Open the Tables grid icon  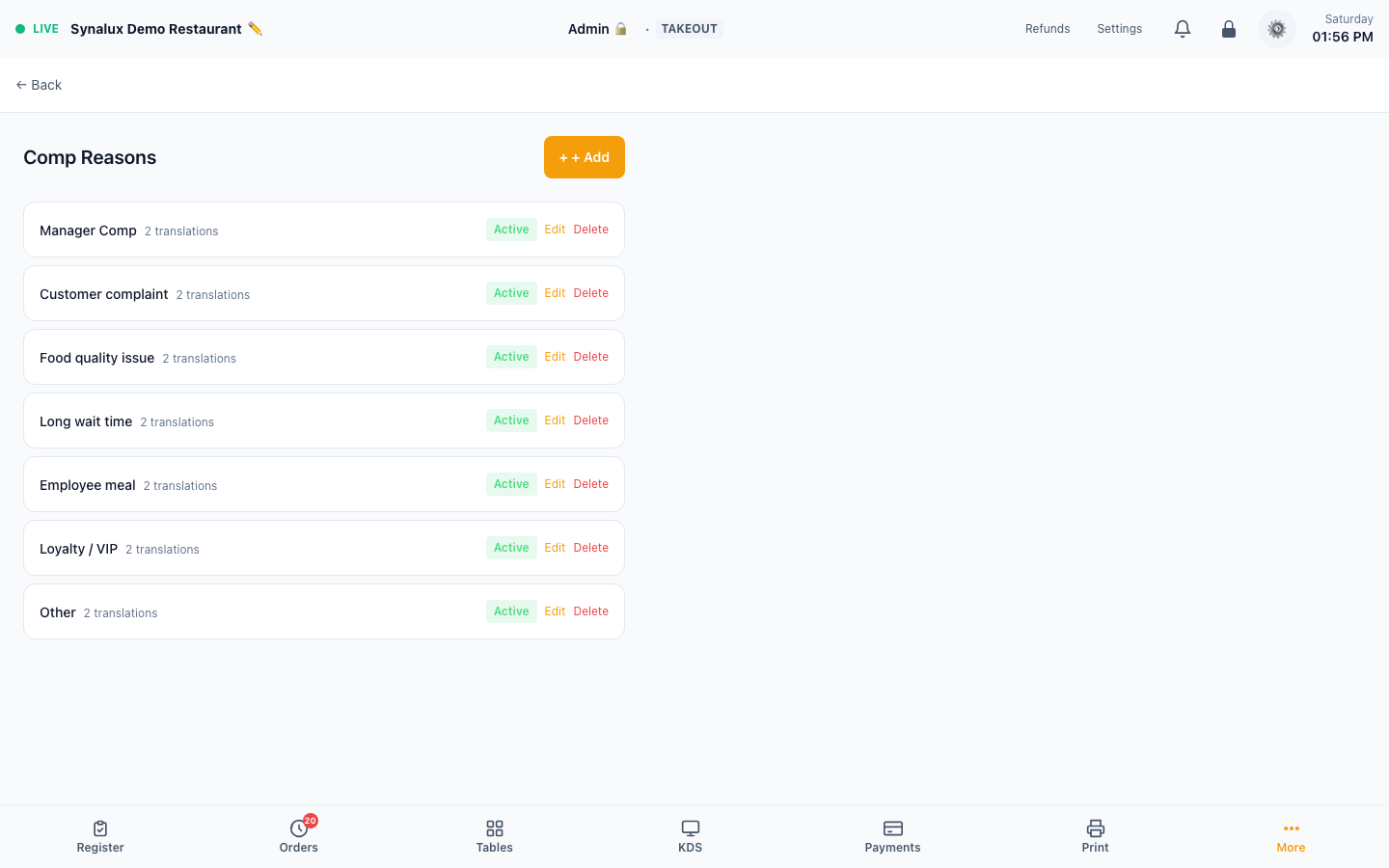coord(495,828)
